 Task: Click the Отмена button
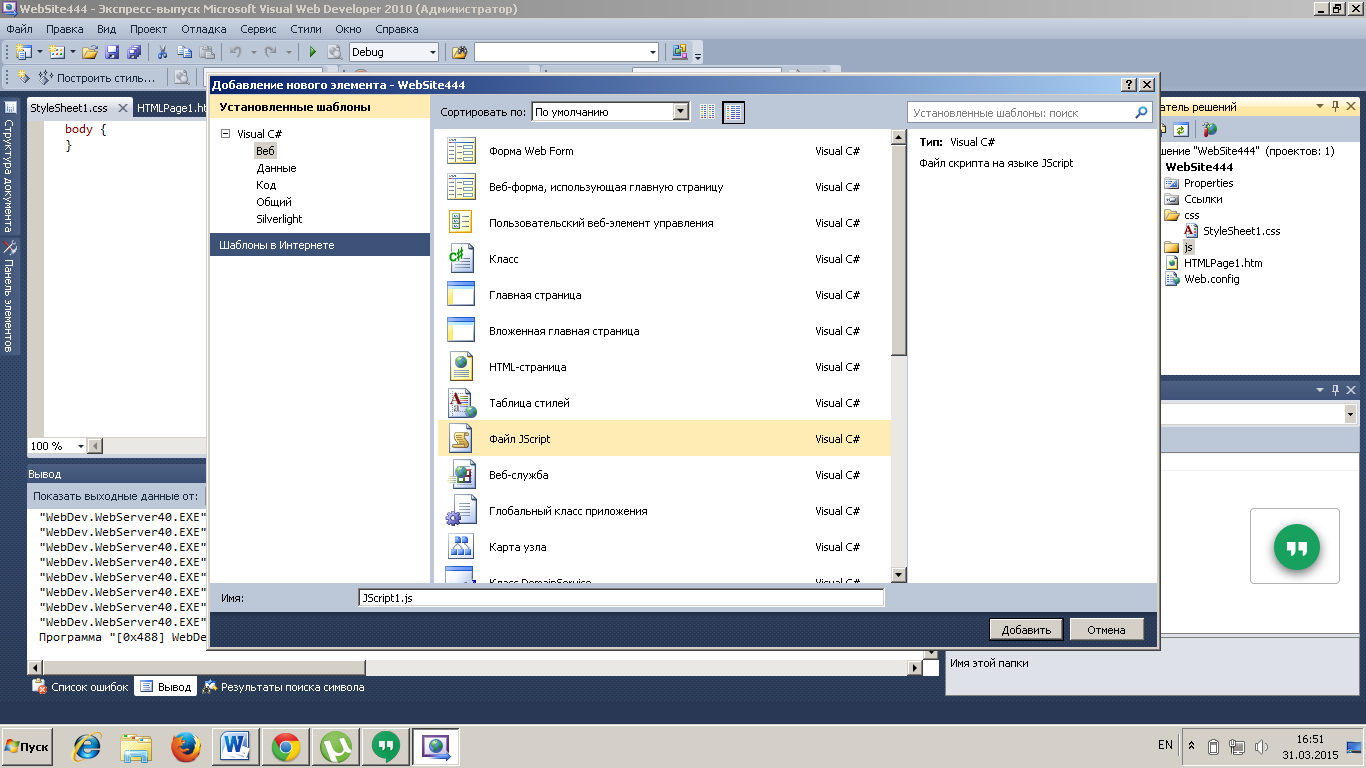[1107, 629]
